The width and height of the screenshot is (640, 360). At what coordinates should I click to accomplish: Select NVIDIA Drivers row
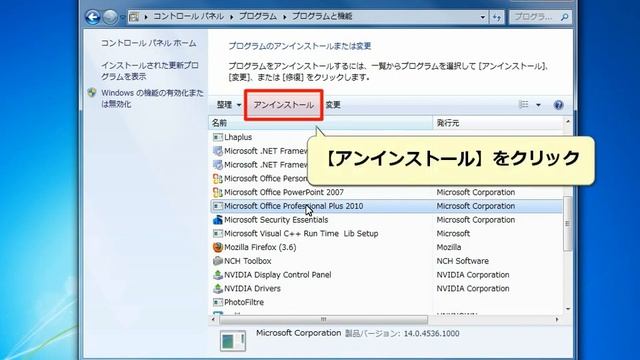(x=386, y=289)
